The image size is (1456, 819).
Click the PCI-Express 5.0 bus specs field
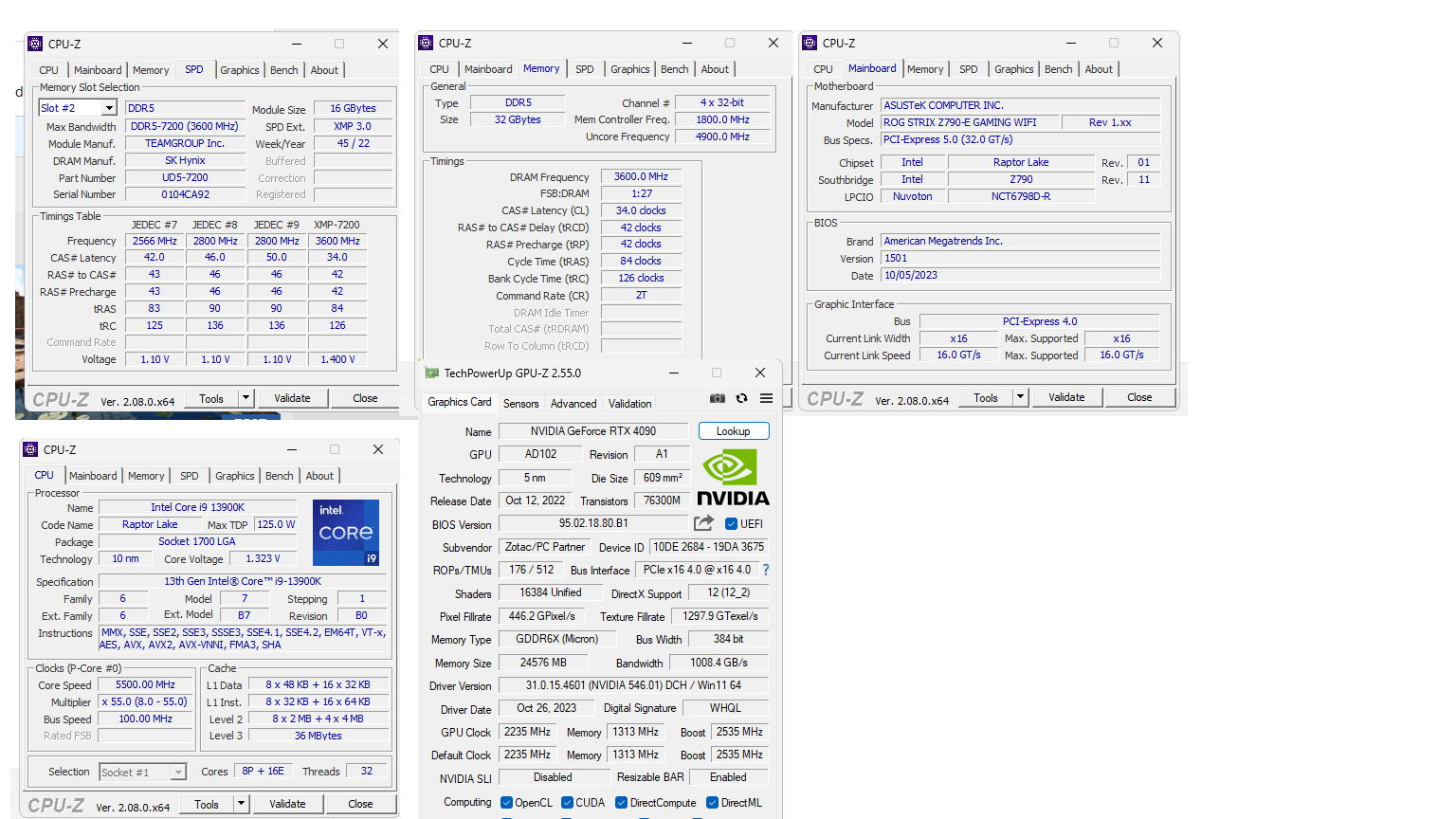(x=1020, y=139)
